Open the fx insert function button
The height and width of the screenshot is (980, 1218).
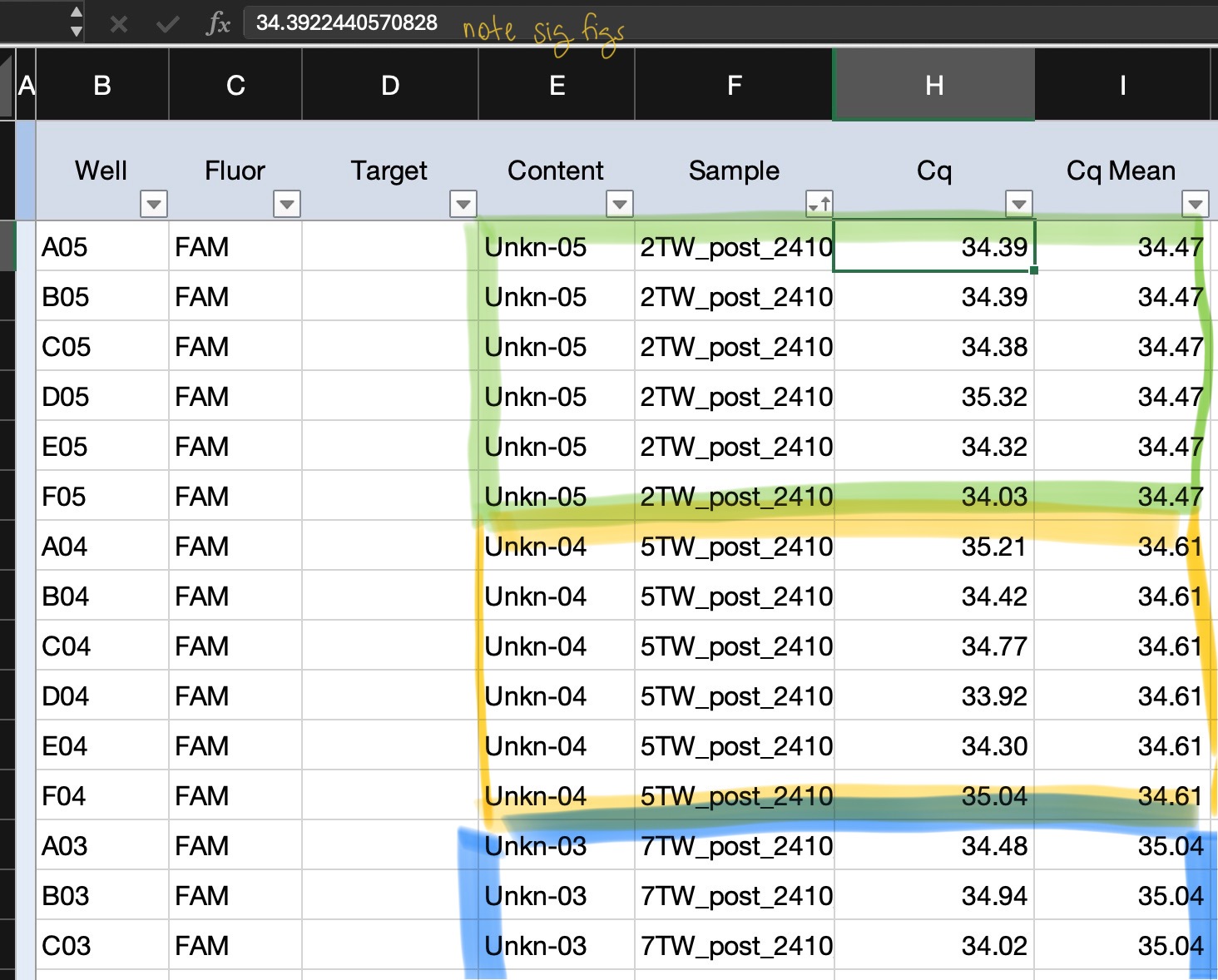point(218,23)
